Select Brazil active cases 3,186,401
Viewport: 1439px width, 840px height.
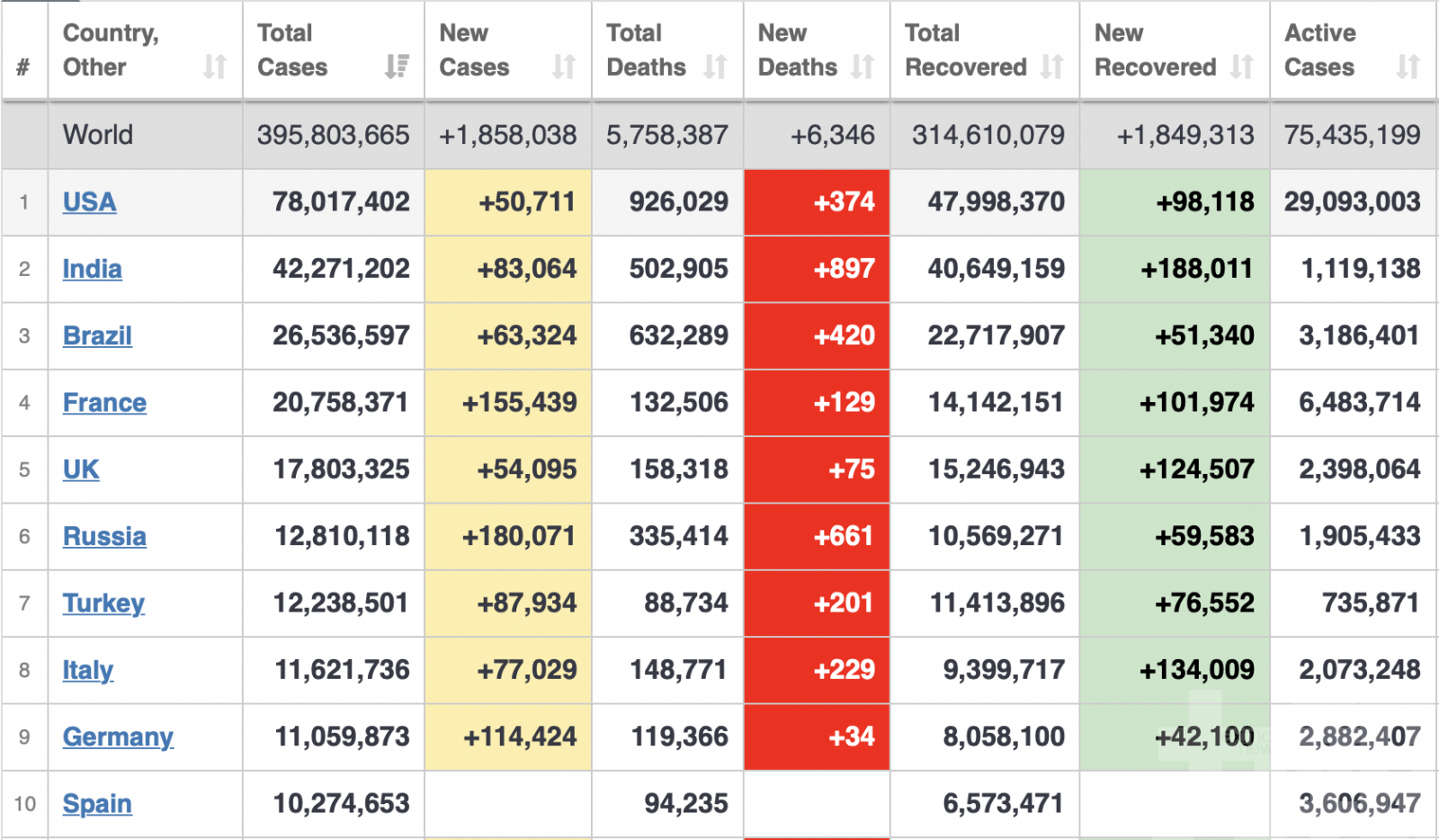[1360, 335]
